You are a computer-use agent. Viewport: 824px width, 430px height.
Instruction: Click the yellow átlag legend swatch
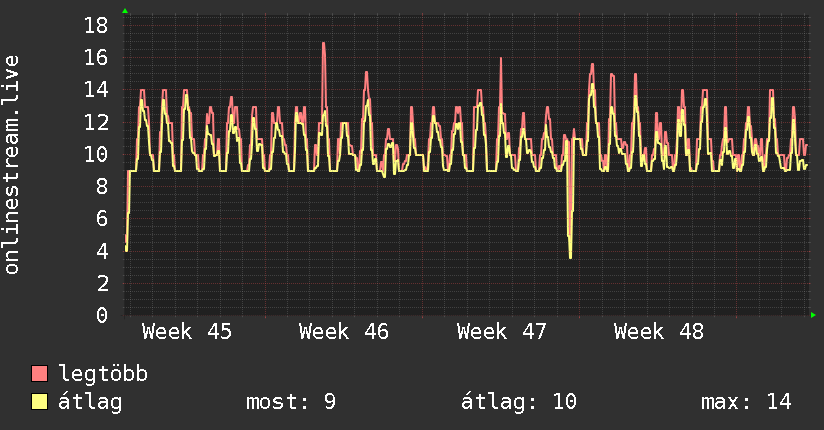click(40, 402)
